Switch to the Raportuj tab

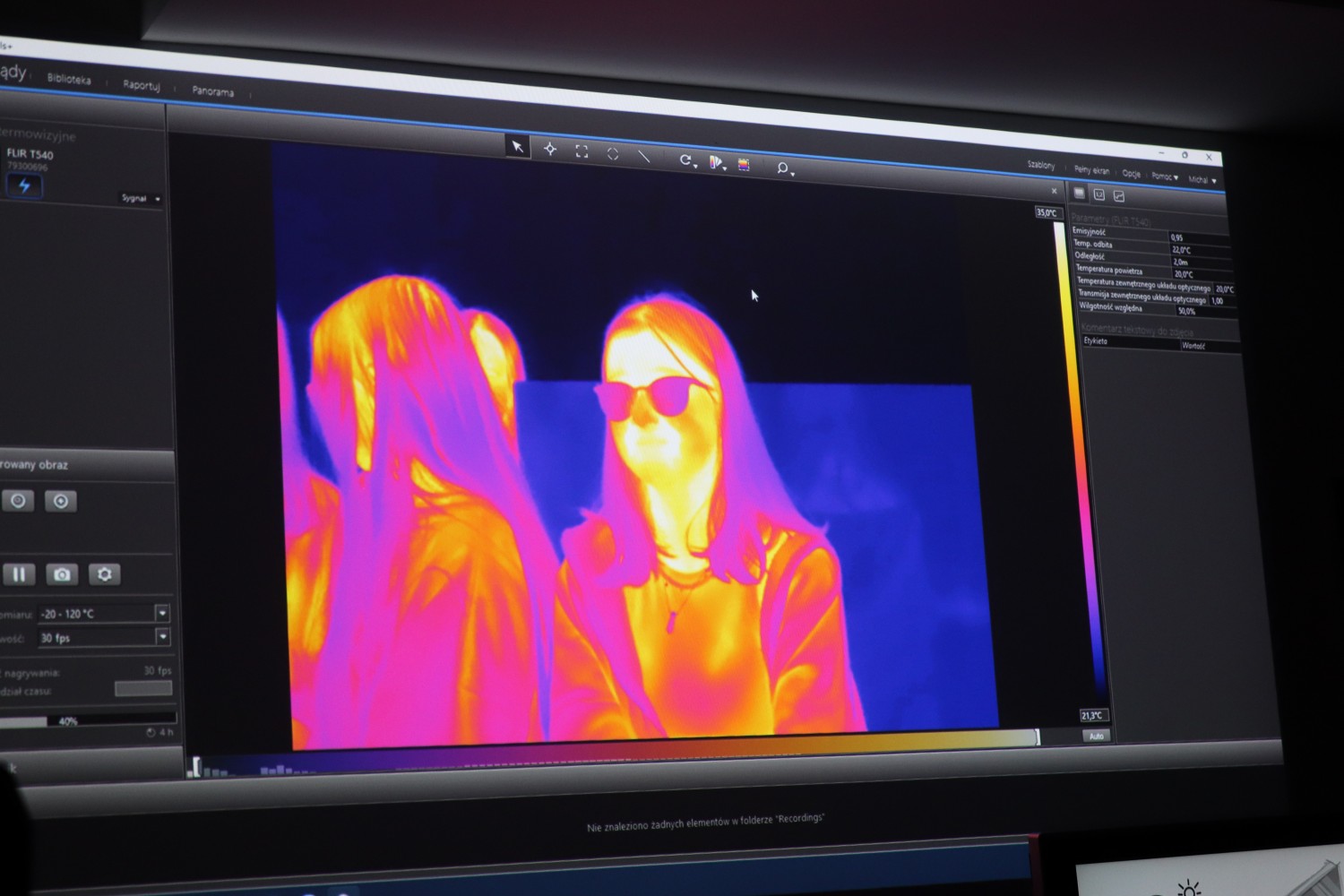click(142, 85)
